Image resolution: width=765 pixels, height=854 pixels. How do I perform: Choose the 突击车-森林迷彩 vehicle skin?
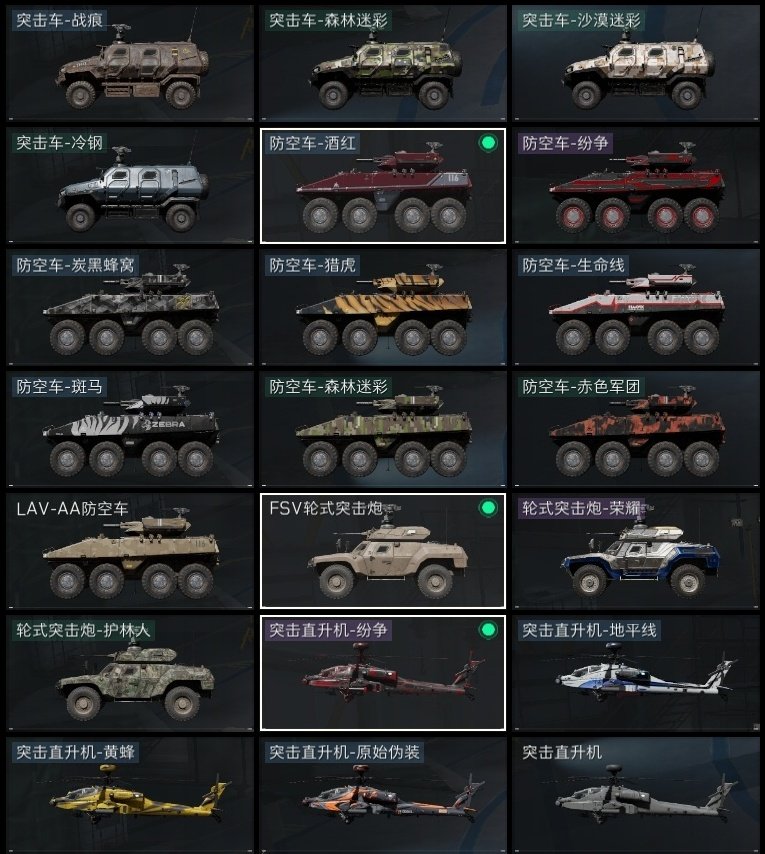click(383, 63)
